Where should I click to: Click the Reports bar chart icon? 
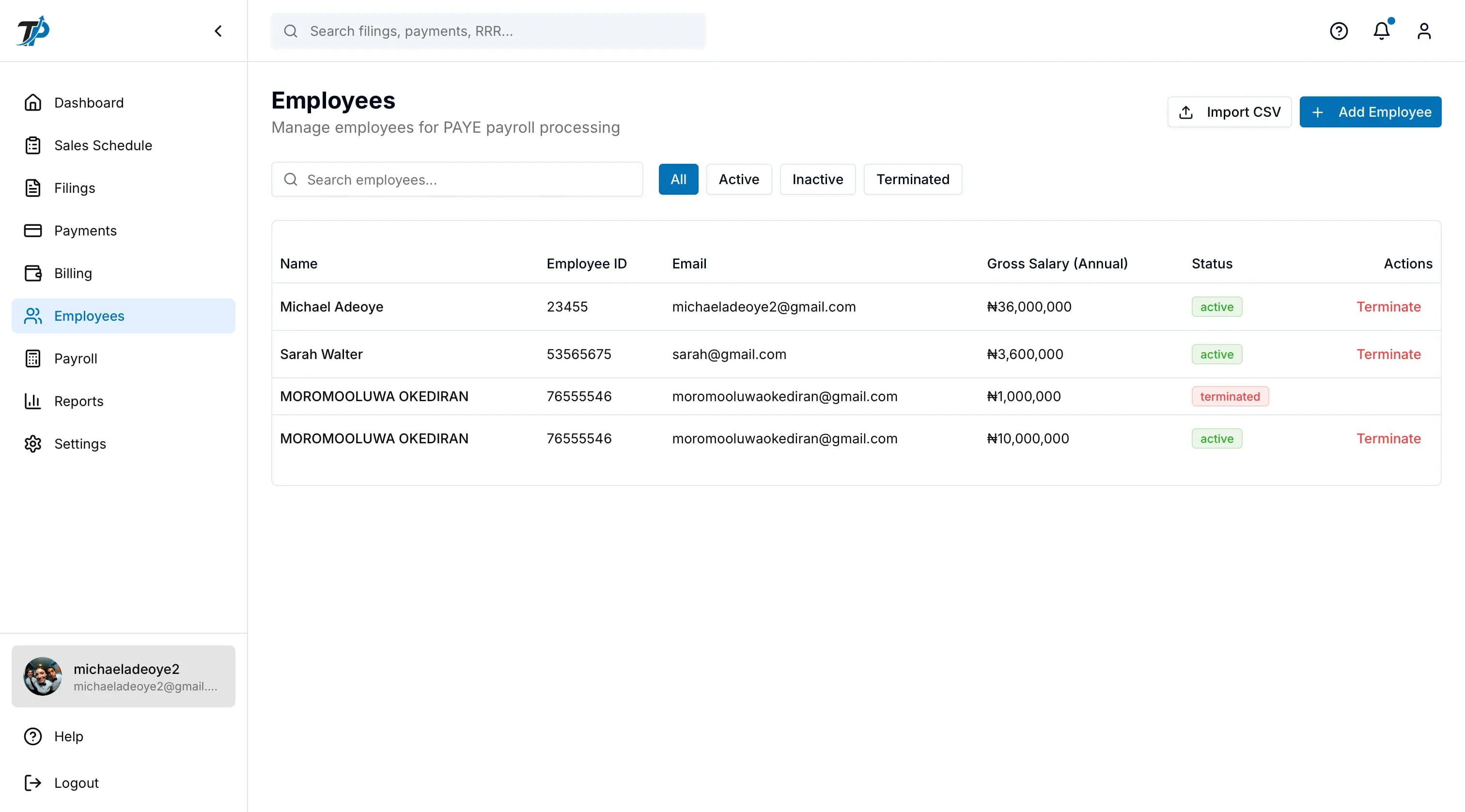tap(33, 401)
